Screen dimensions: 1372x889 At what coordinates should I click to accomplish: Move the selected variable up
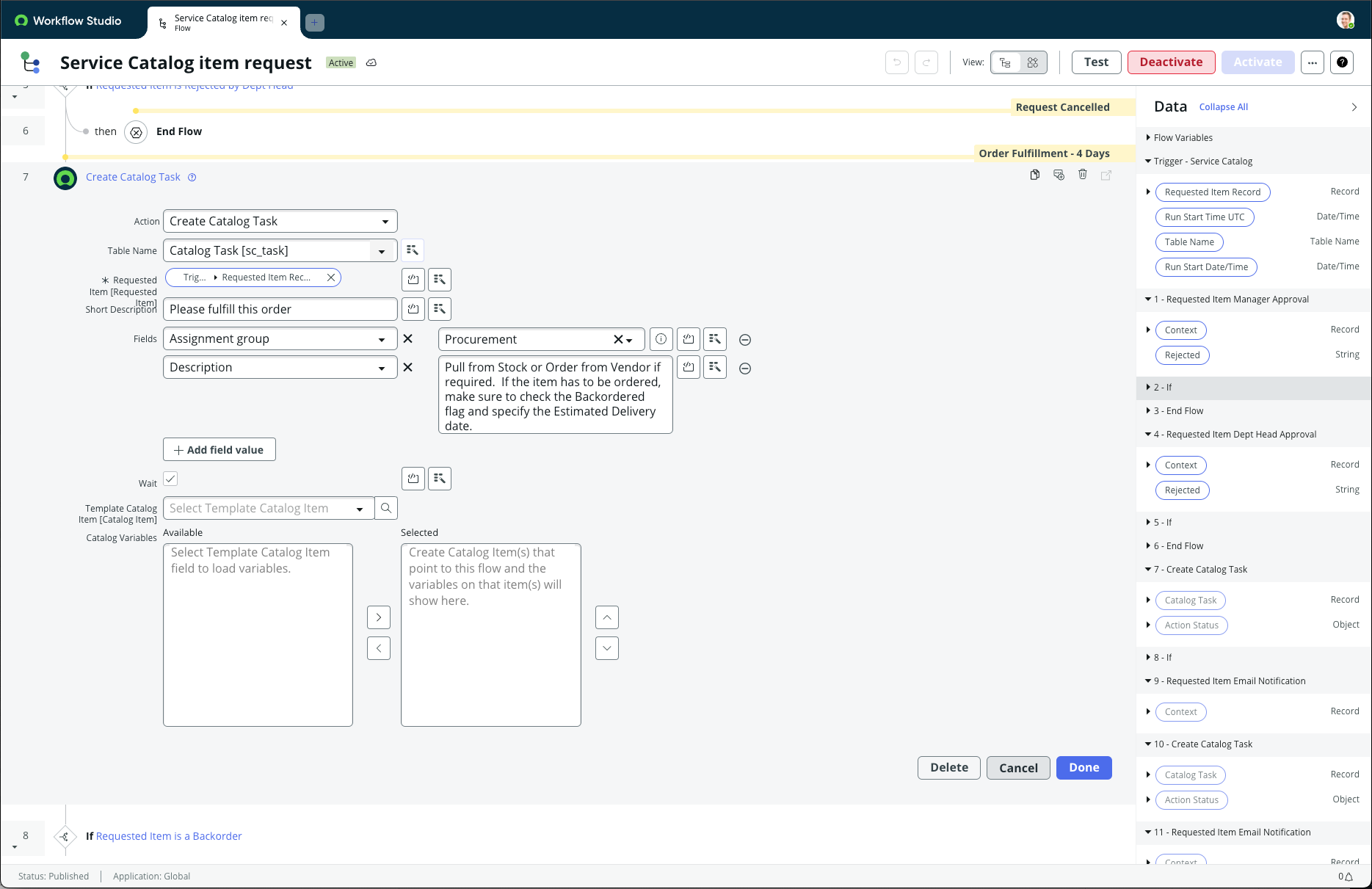tap(607, 617)
